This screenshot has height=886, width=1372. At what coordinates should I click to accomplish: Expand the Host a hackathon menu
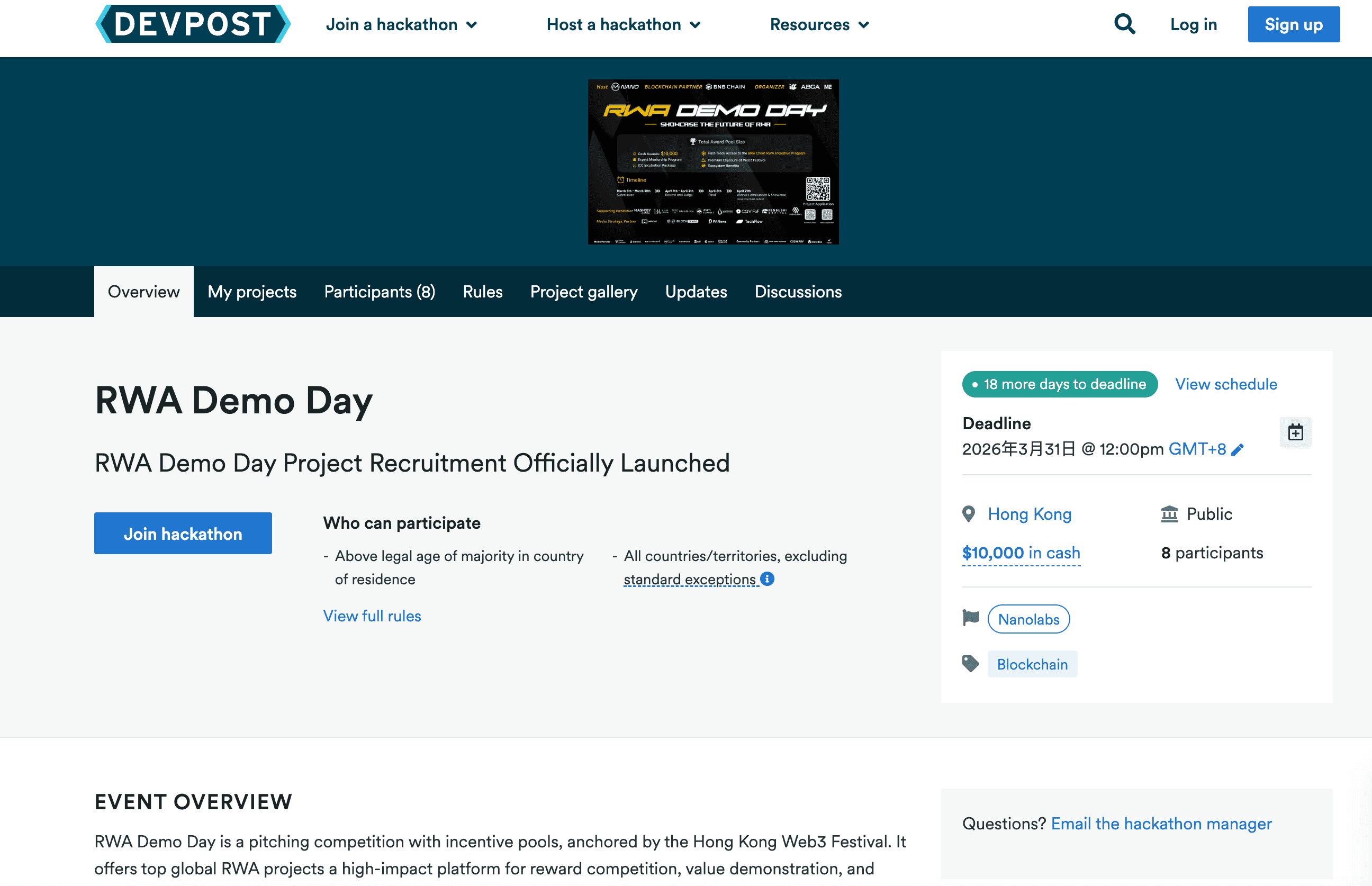point(623,24)
